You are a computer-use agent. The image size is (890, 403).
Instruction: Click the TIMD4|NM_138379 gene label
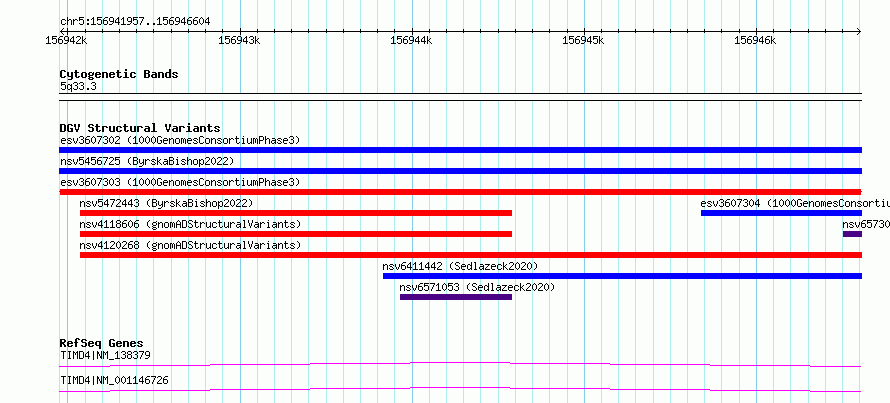click(x=105, y=356)
